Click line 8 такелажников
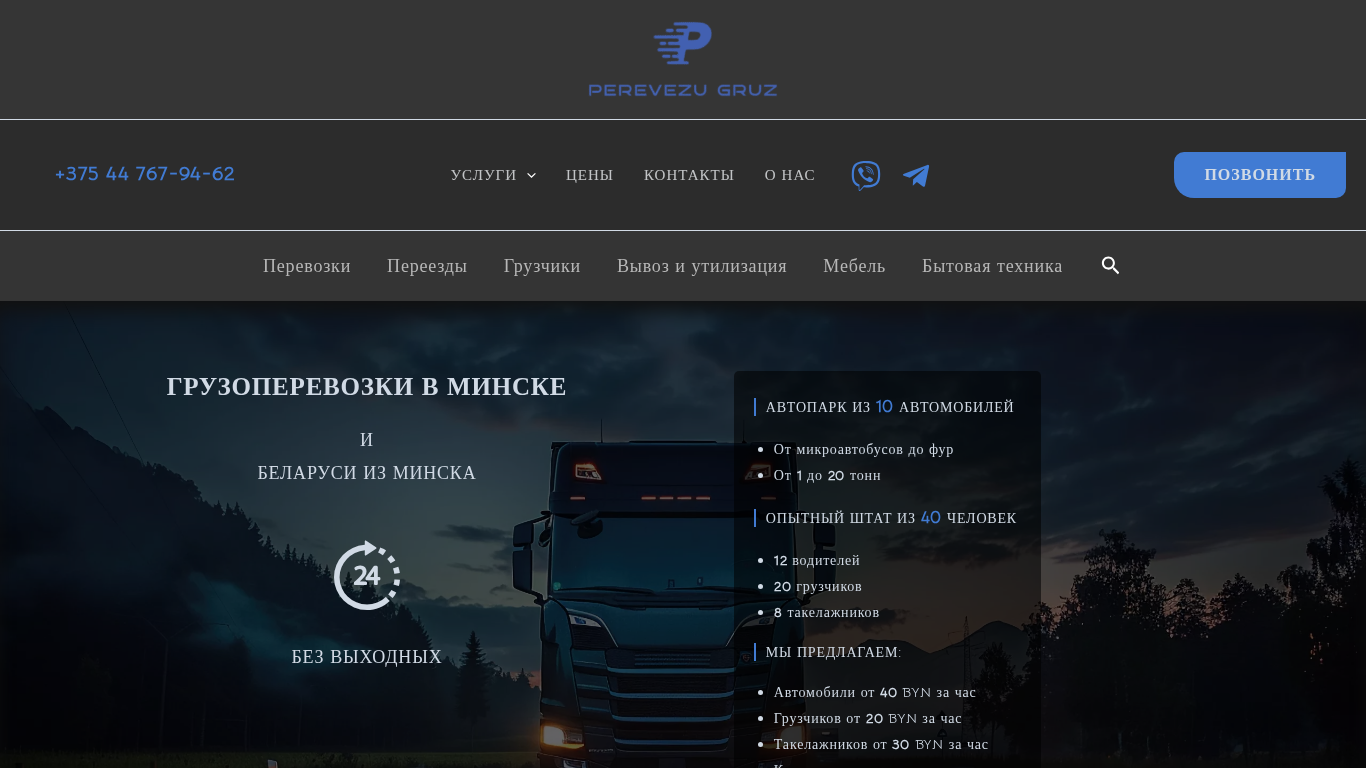 click(x=827, y=612)
